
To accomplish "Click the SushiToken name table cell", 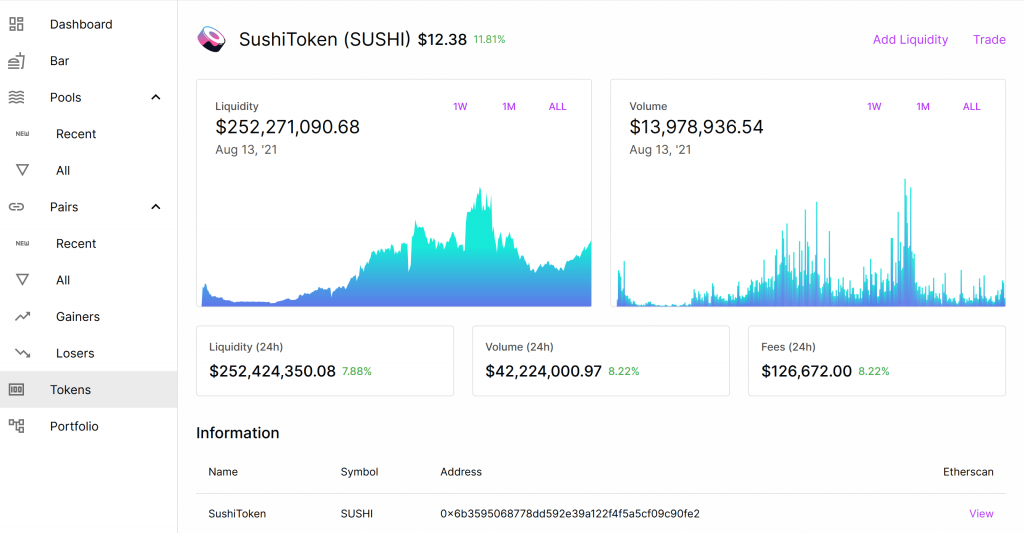I will 237,513.
